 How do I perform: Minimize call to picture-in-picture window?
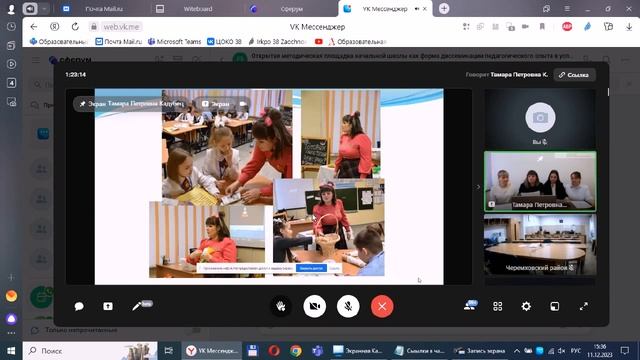click(x=555, y=306)
